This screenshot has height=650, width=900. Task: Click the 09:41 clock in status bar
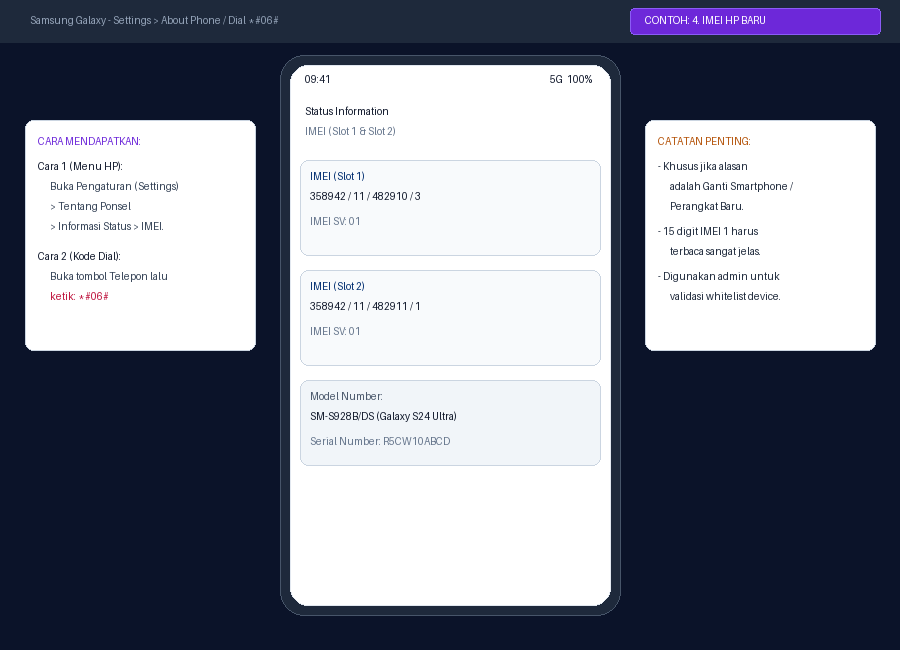point(317,79)
